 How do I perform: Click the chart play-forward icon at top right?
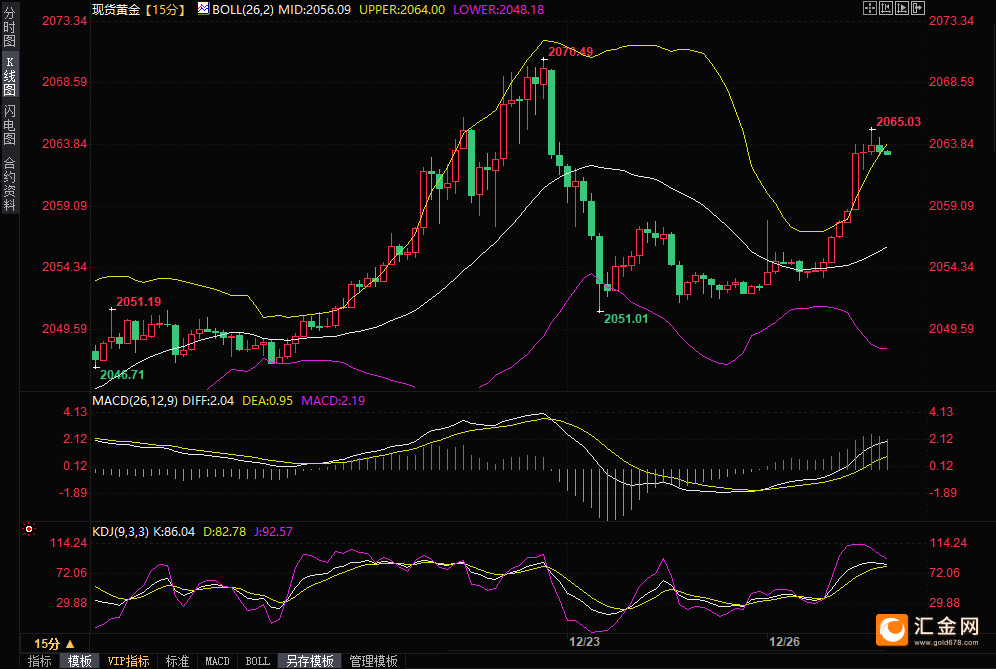point(902,8)
